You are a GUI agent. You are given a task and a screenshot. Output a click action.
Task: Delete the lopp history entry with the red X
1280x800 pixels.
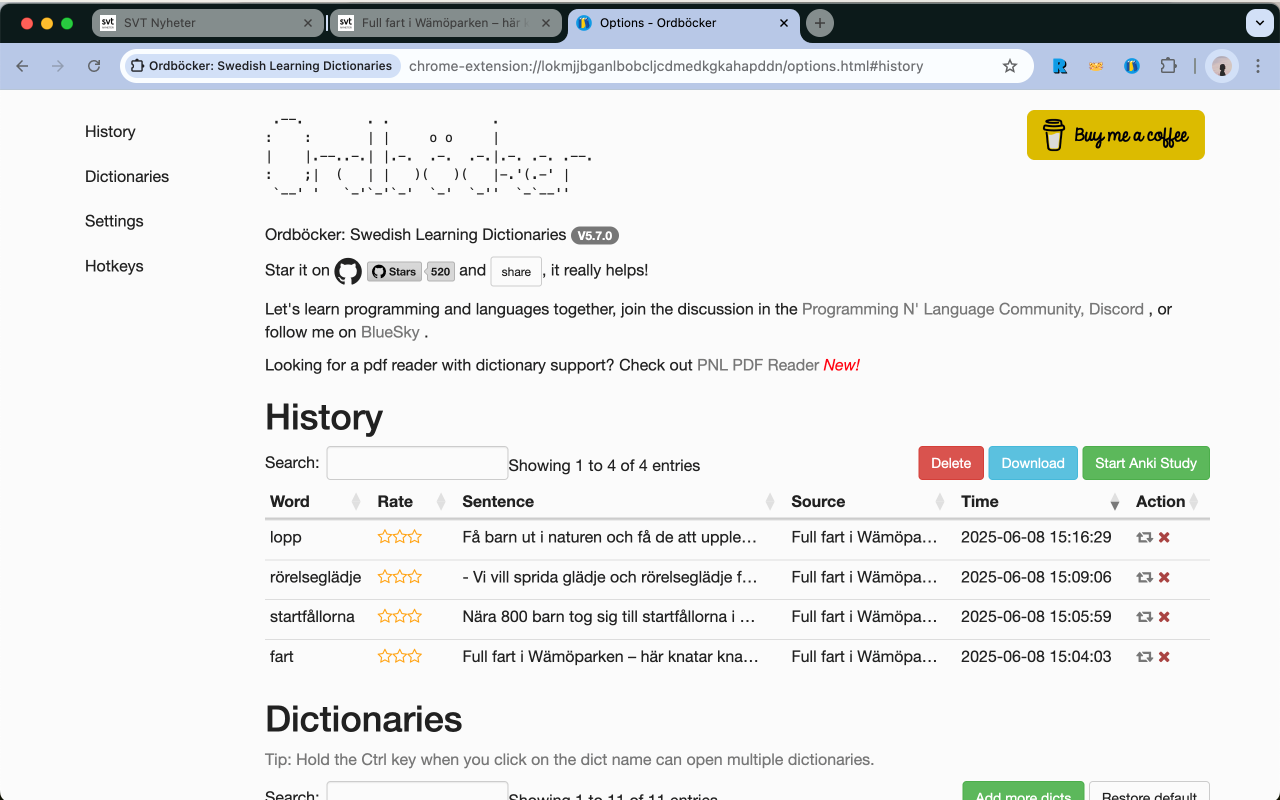coord(1164,537)
